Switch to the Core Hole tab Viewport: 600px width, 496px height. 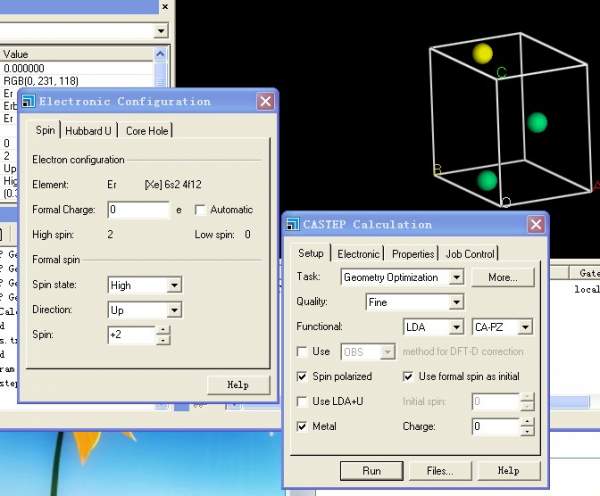click(147, 131)
